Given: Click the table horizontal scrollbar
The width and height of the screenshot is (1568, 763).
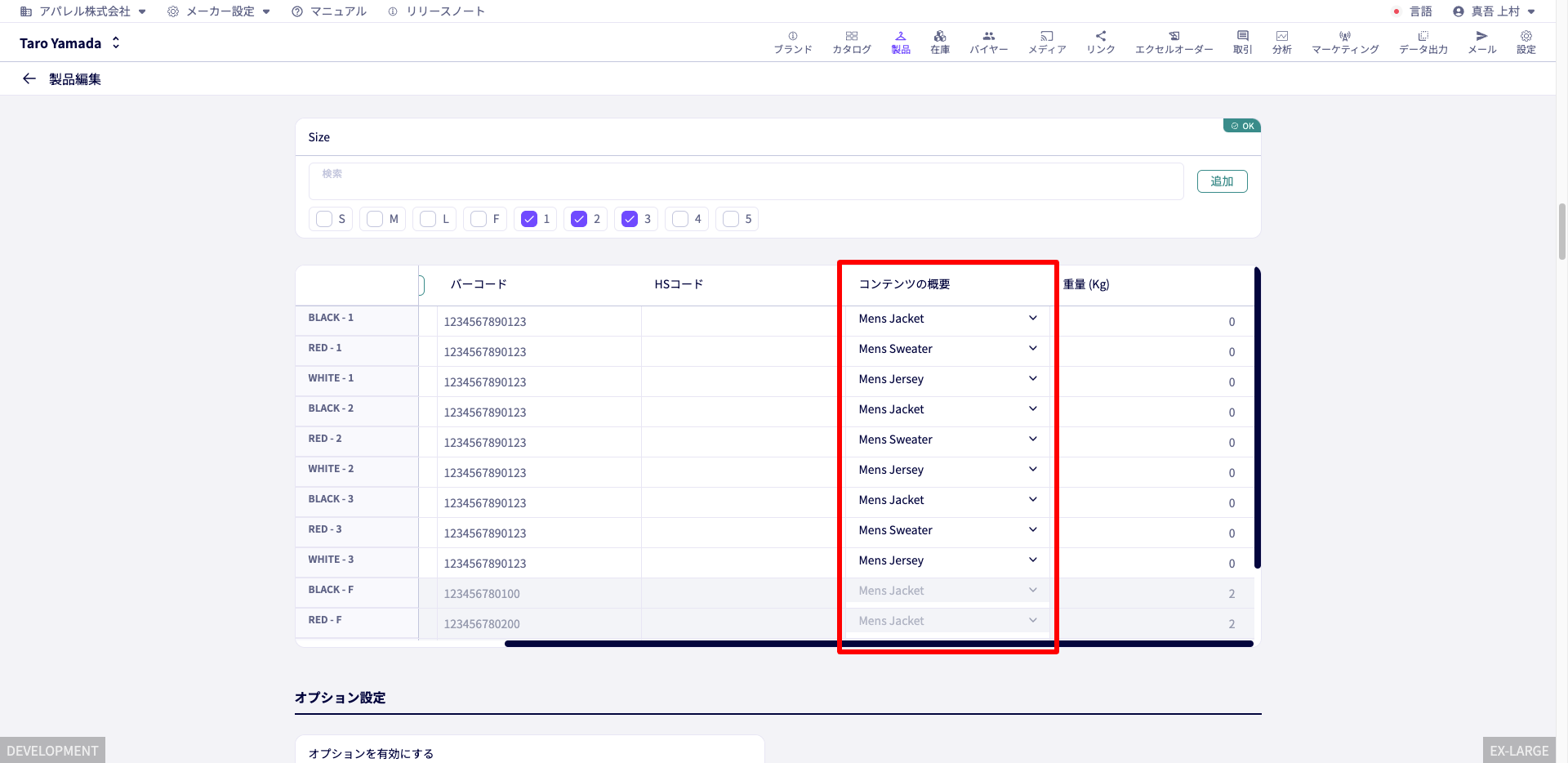Looking at the screenshot, I should click(x=879, y=644).
